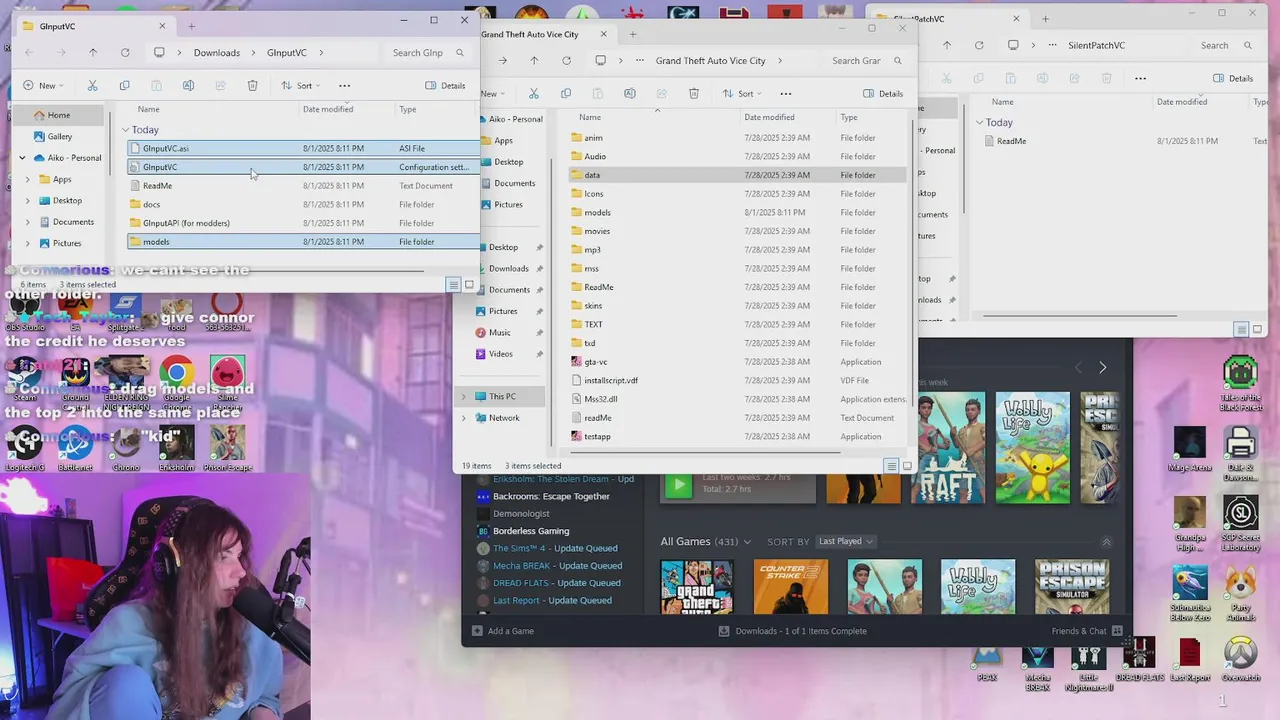Click Copy icon in Vice City window toolbar

(566, 94)
